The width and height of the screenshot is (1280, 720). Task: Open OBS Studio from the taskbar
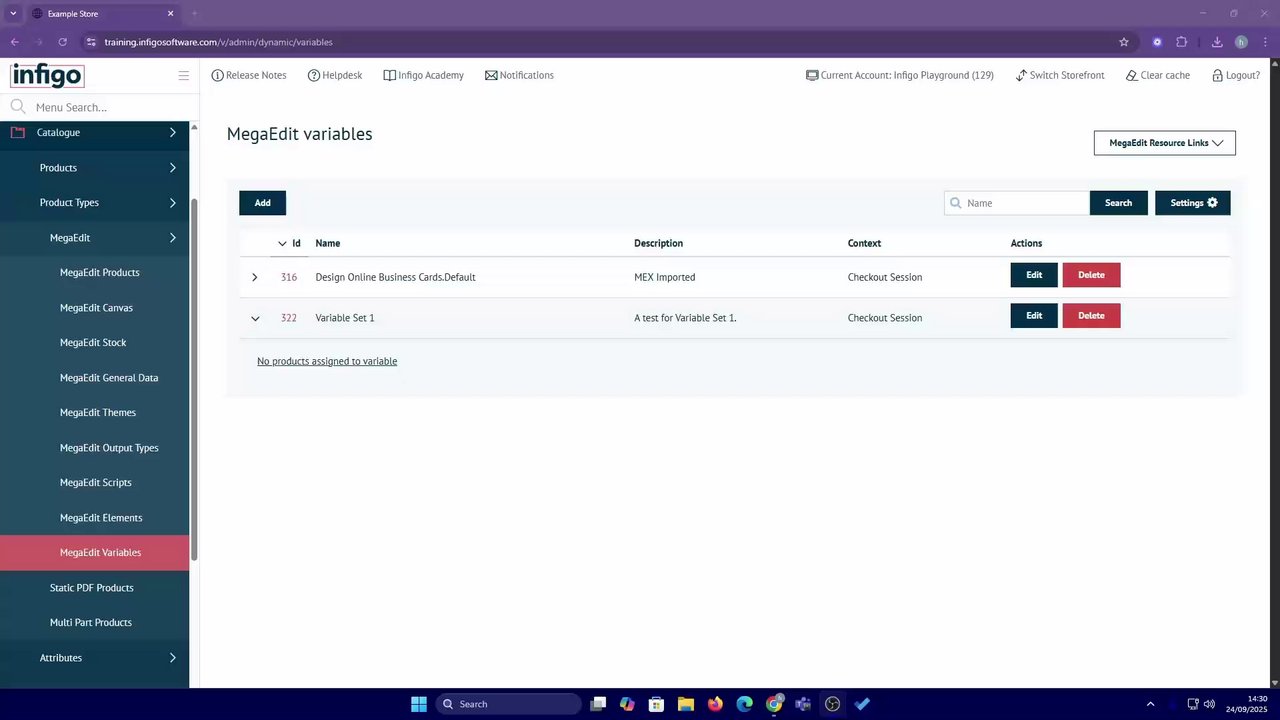[x=833, y=704]
